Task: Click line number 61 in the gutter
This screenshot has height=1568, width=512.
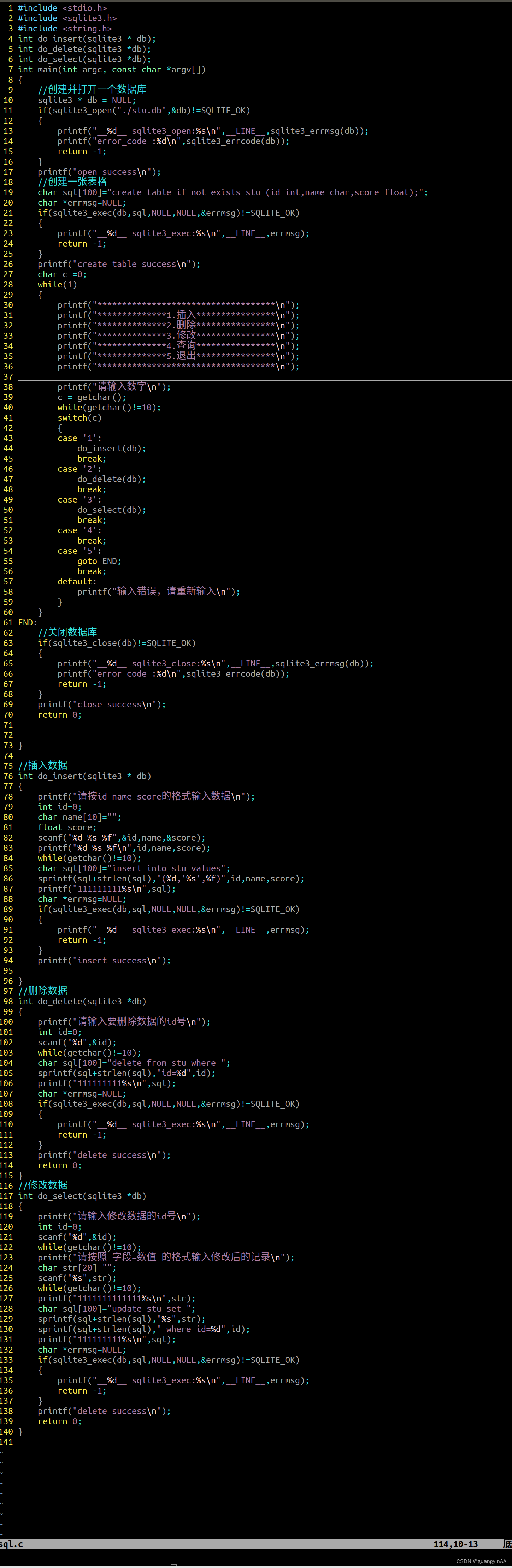Action: click(x=8, y=623)
